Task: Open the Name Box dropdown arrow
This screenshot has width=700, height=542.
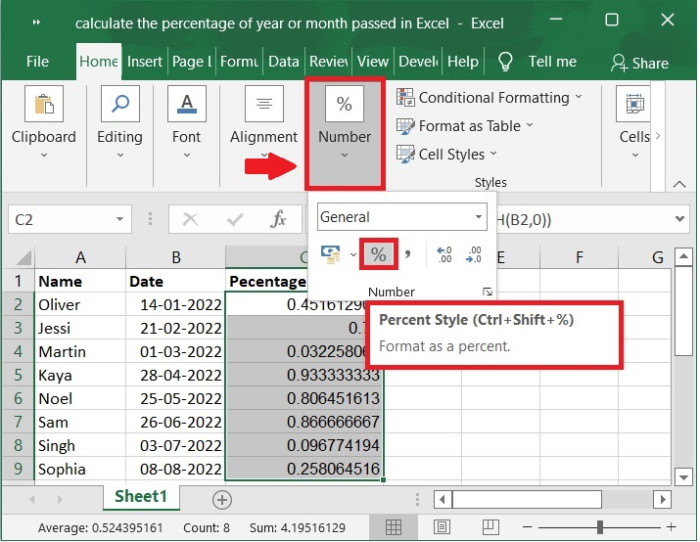Action: [120, 219]
